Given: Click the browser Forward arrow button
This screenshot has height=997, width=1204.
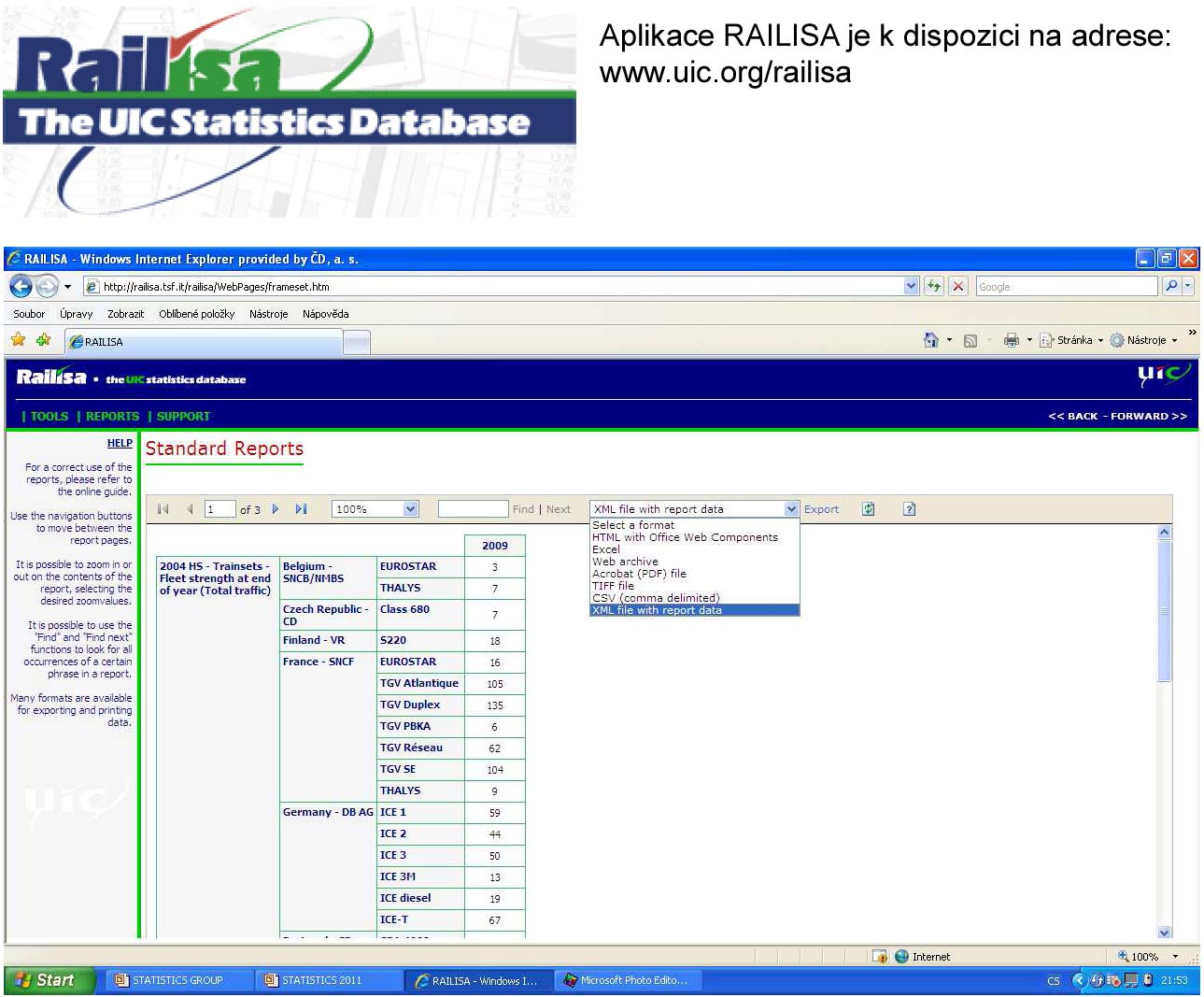Looking at the screenshot, I should click(x=47, y=286).
